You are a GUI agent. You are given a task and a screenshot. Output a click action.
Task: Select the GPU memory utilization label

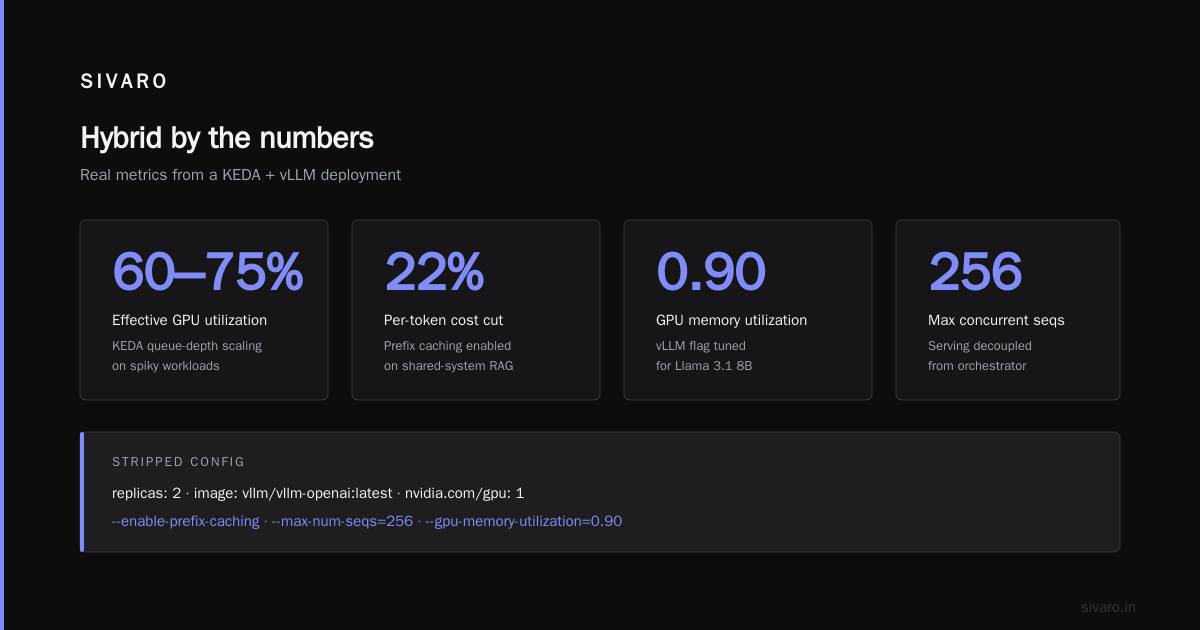731,321
